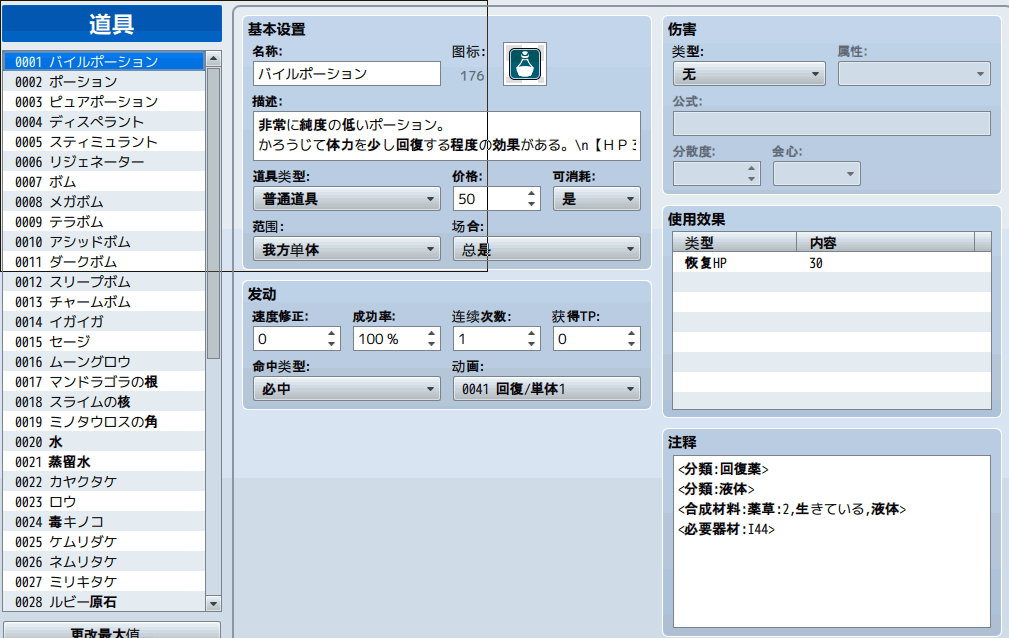Select item 0015 セージ
This screenshot has width=1009, height=638.
pyautogui.click(x=104, y=341)
